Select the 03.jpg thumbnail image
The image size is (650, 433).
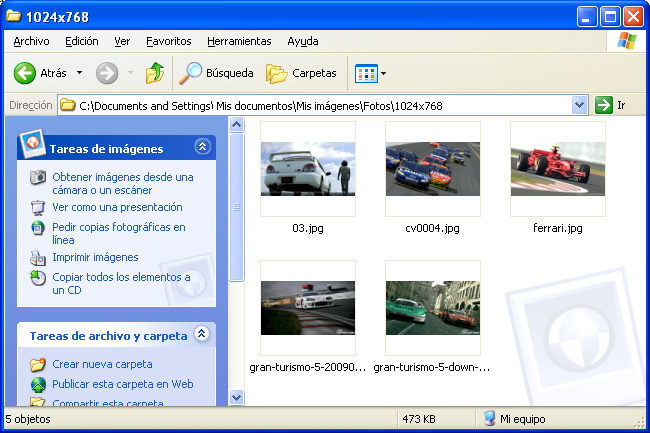(x=308, y=169)
